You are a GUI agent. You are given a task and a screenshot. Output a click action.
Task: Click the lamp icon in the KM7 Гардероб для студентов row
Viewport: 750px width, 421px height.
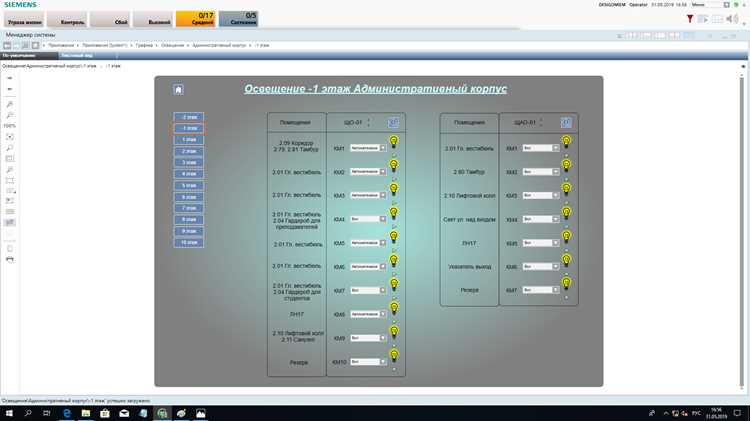point(394,284)
